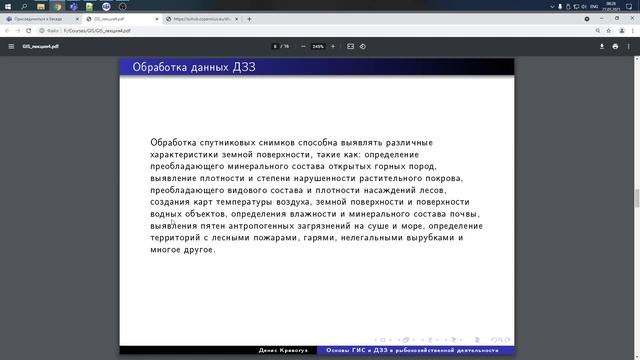Screen dimensions: 640x360
Task: Switch to the first browser tab
Action: click(41, 19)
